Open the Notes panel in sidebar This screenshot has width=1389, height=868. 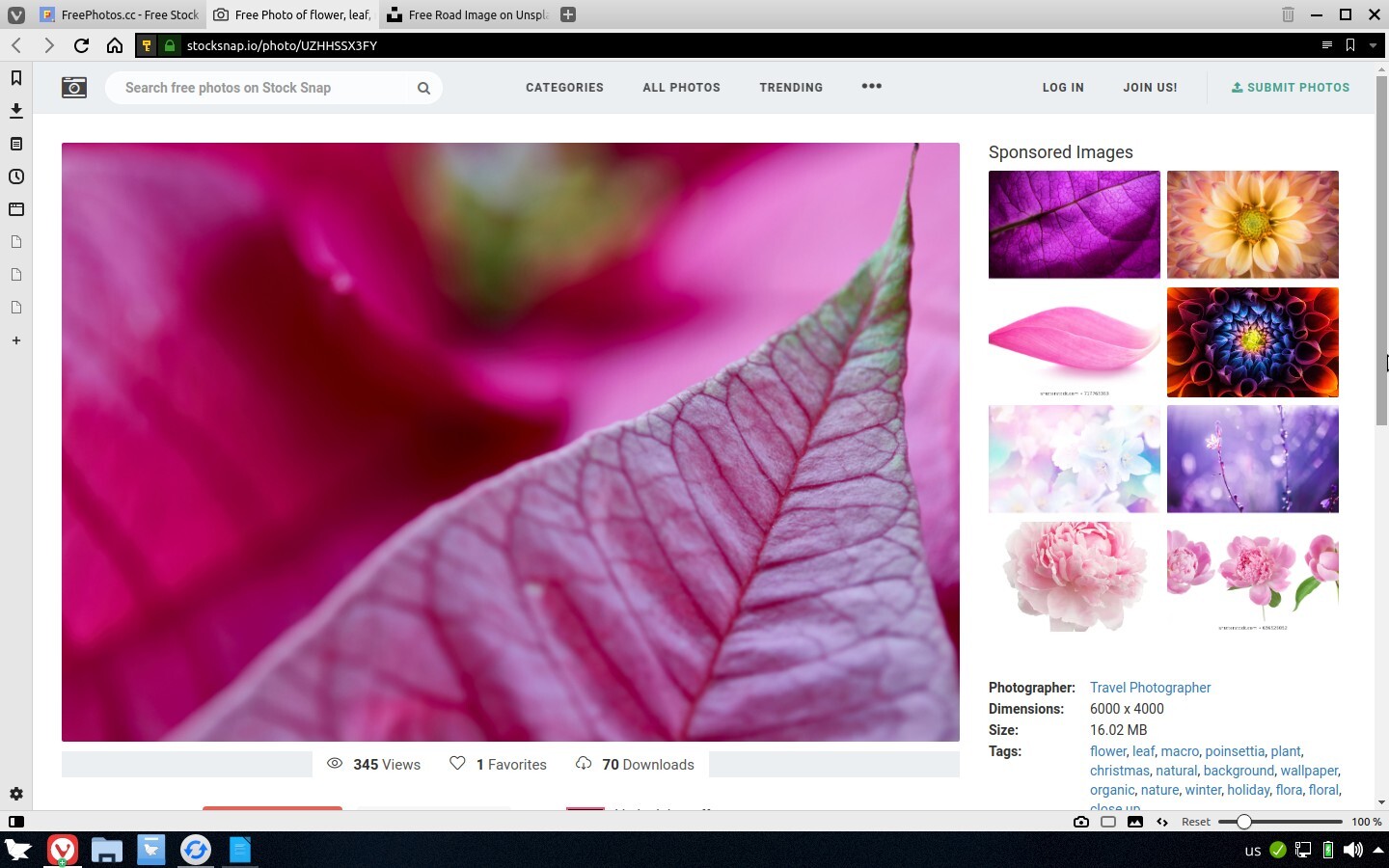click(x=16, y=144)
